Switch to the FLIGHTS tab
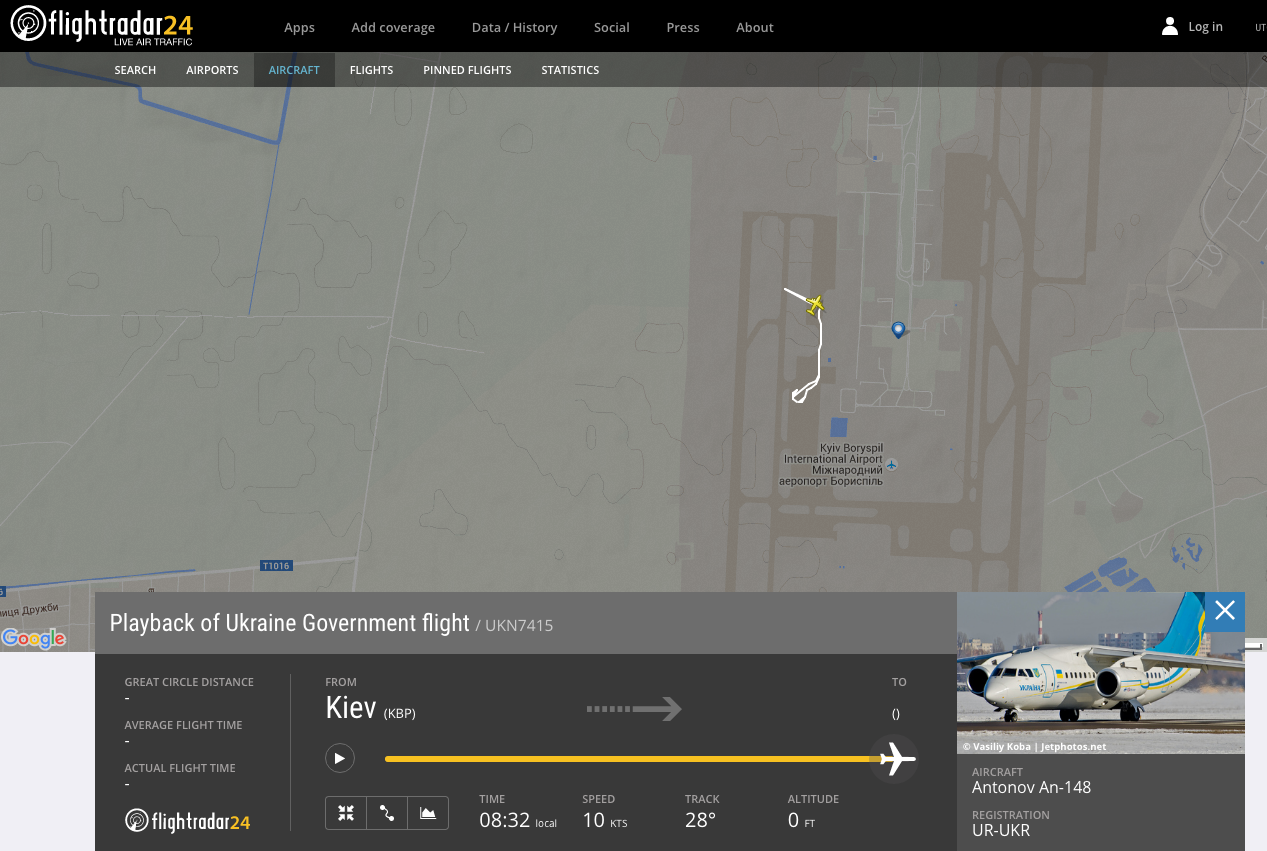Screen dimensions: 1267x851 [371, 70]
